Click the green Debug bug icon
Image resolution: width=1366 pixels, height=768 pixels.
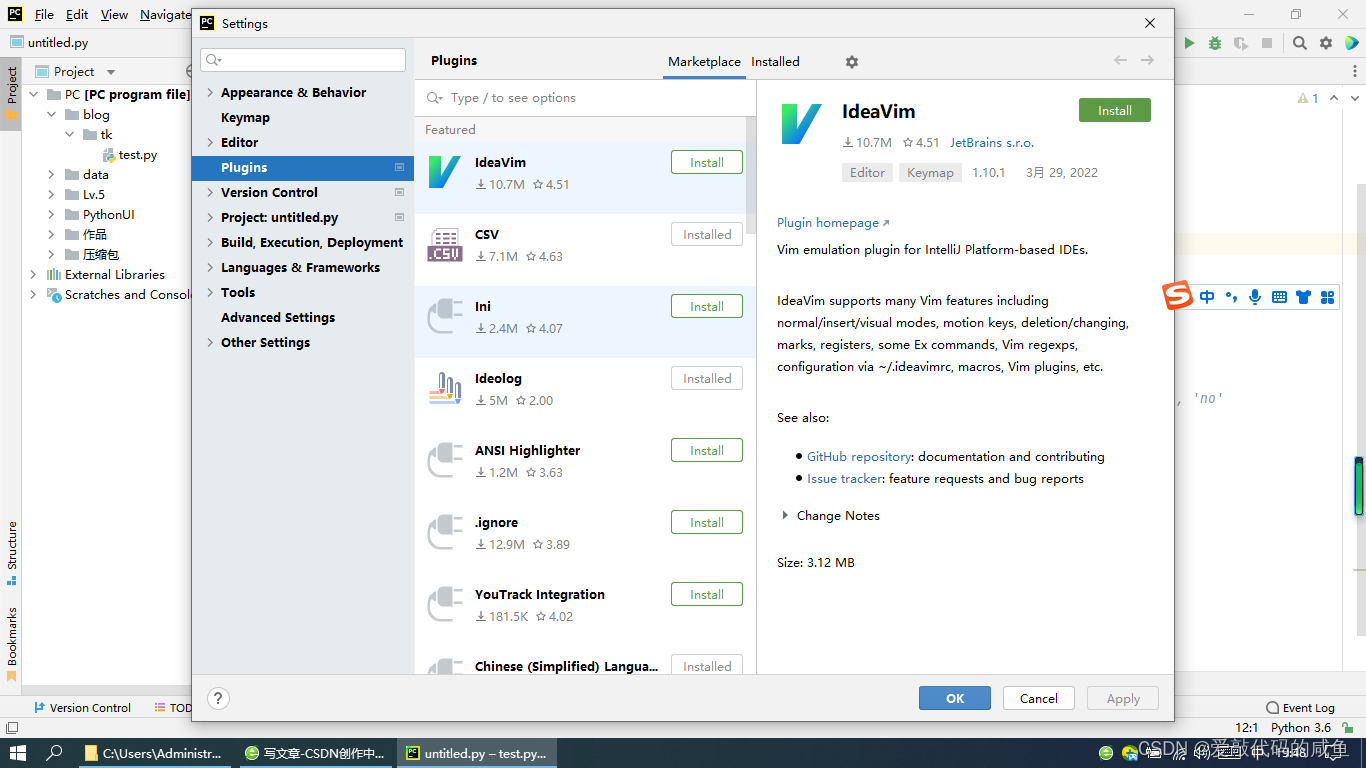(1215, 43)
